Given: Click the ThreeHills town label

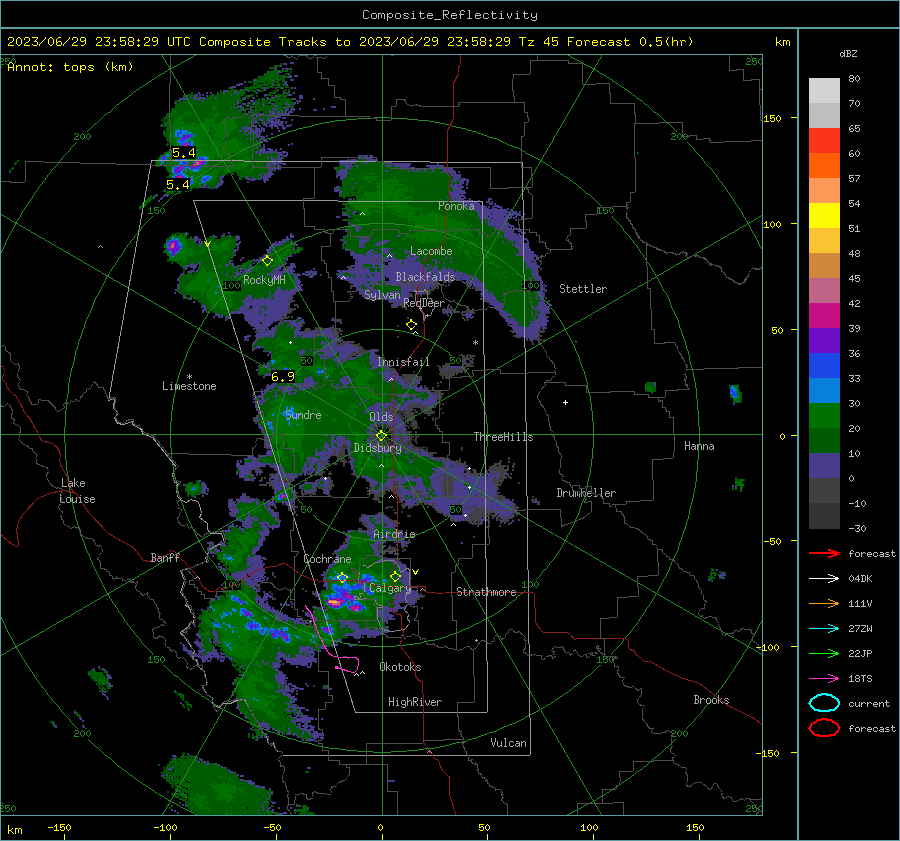Looking at the screenshot, I should tap(503, 437).
